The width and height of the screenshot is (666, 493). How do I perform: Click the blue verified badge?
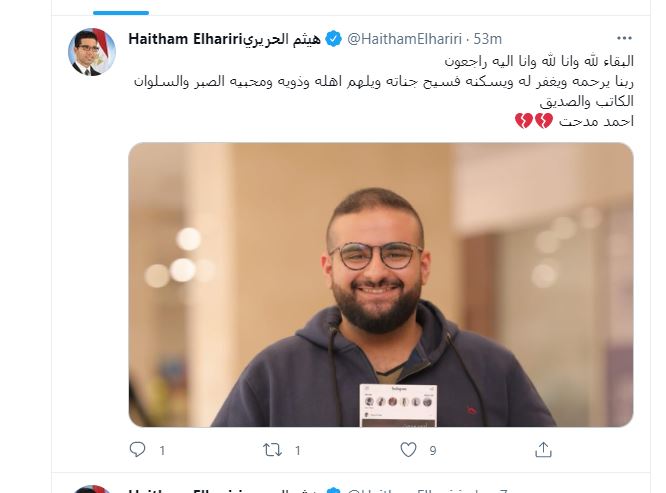(333, 39)
